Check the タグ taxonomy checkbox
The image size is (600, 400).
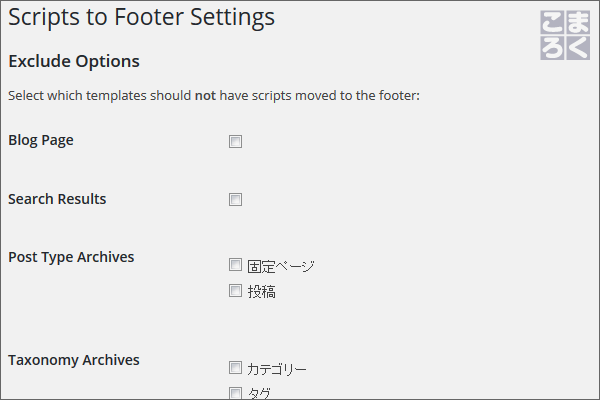(235, 393)
